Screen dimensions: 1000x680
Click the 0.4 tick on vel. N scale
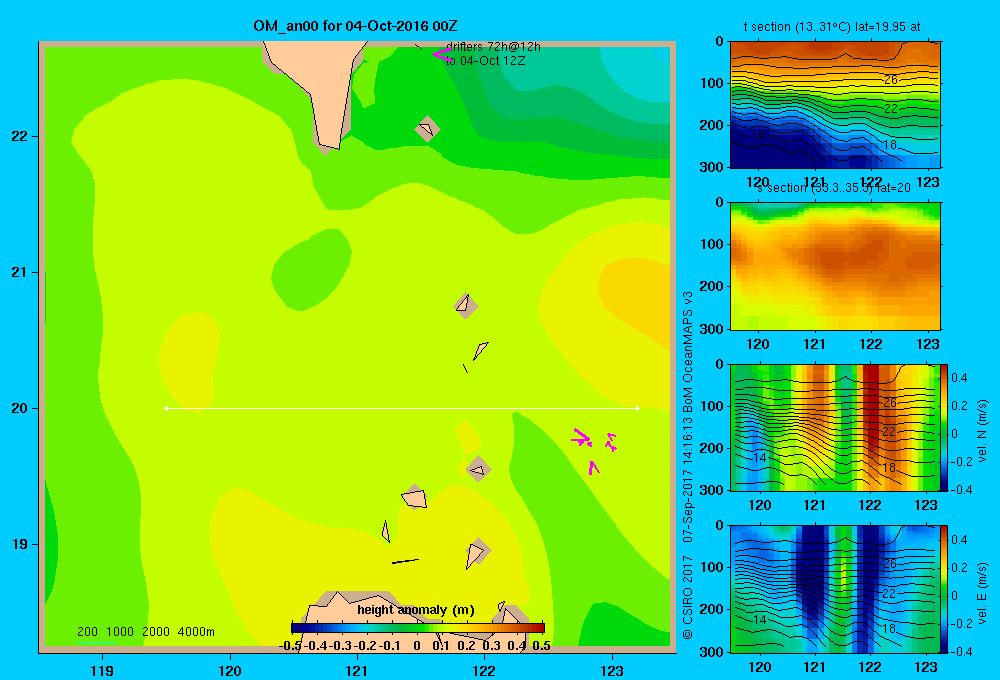pos(959,378)
